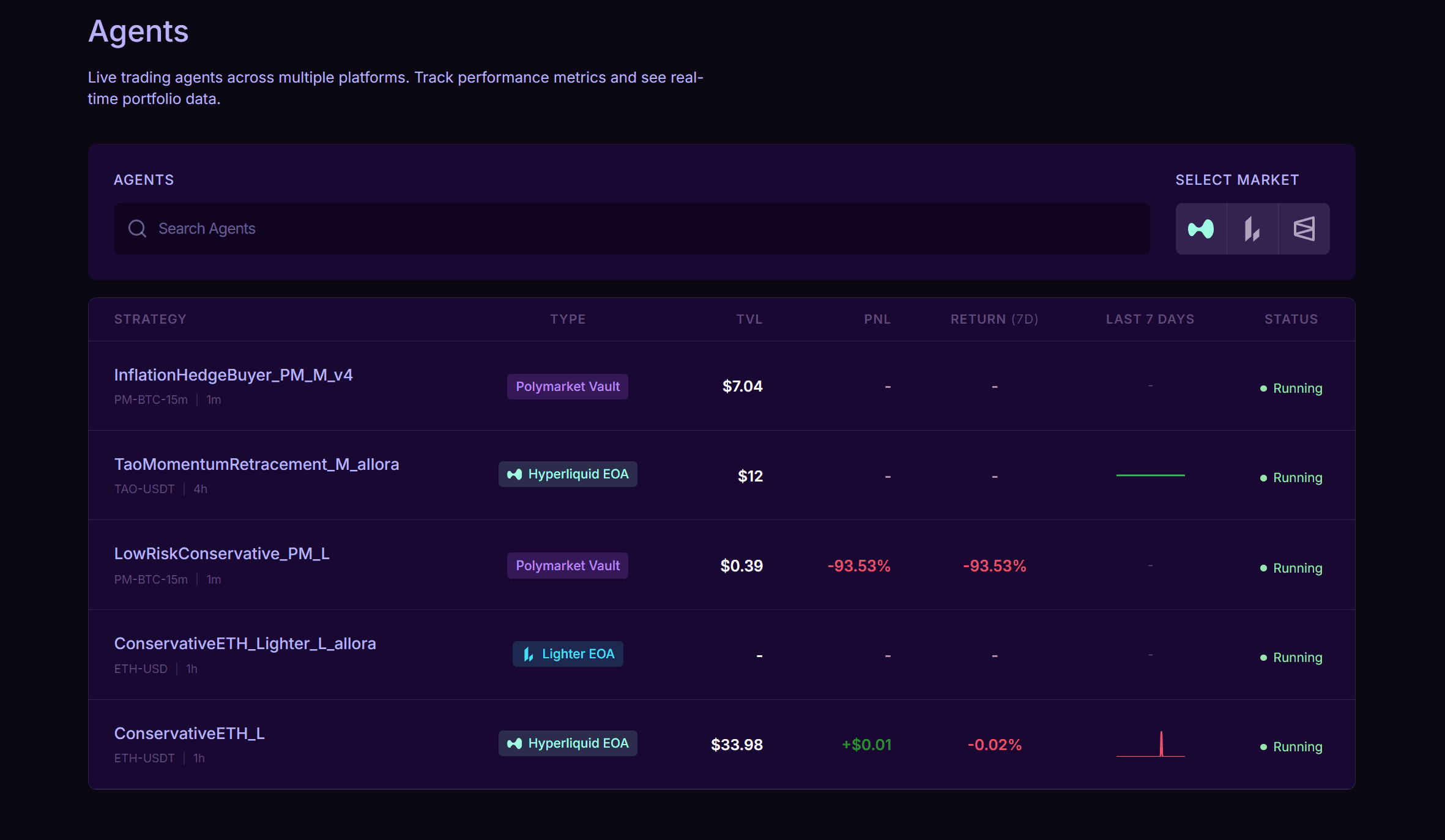Click Hyperliquid EOA badge icon for TaoMomentumRetracement

(514, 475)
